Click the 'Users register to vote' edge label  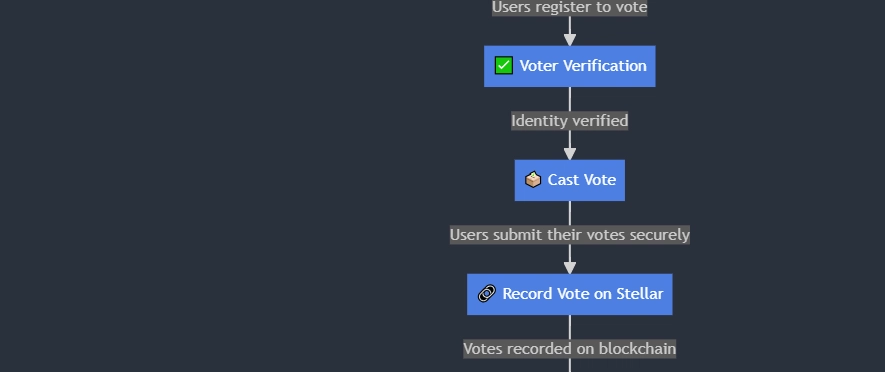tap(569, 7)
